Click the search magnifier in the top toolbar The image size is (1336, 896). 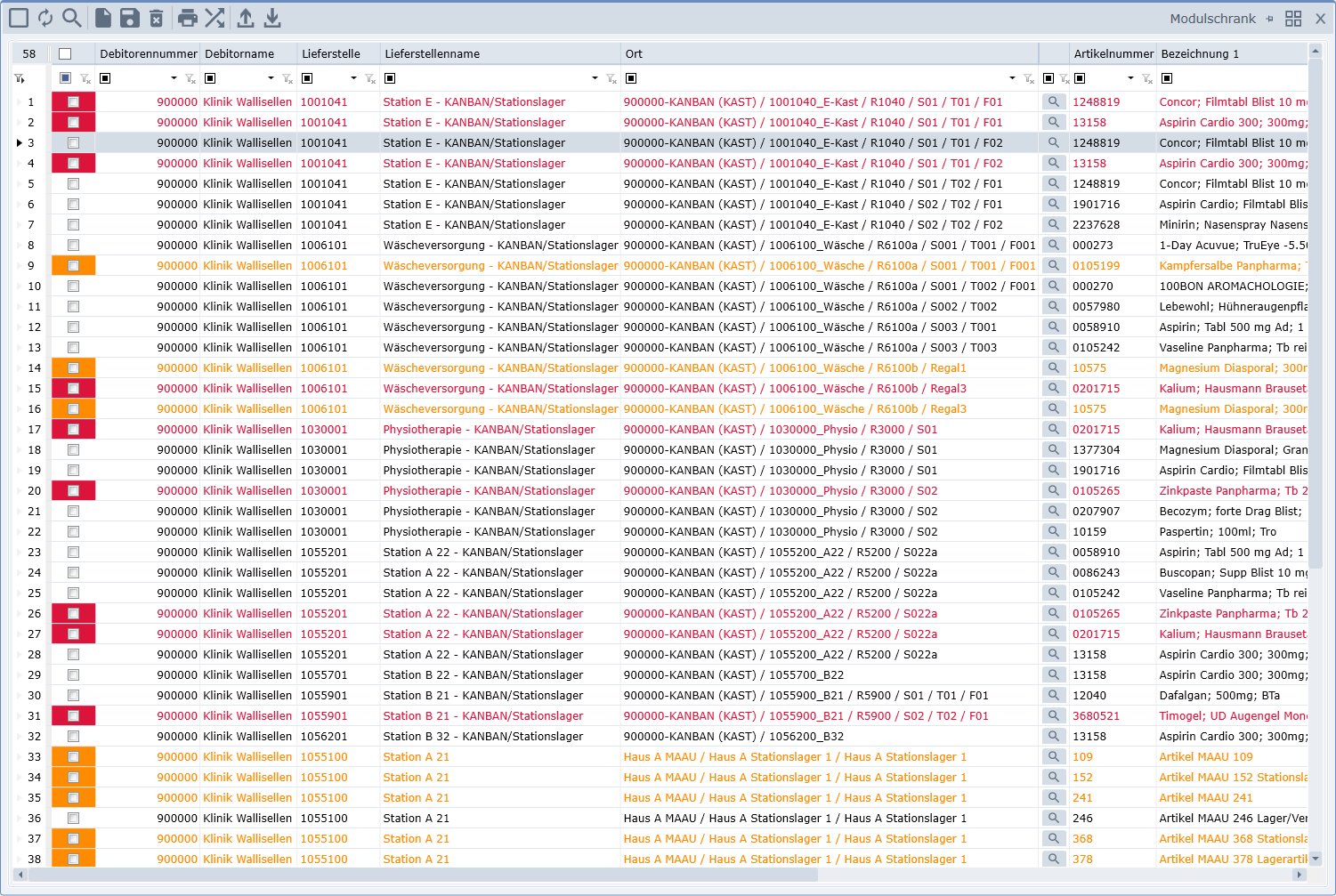point(72,18)
